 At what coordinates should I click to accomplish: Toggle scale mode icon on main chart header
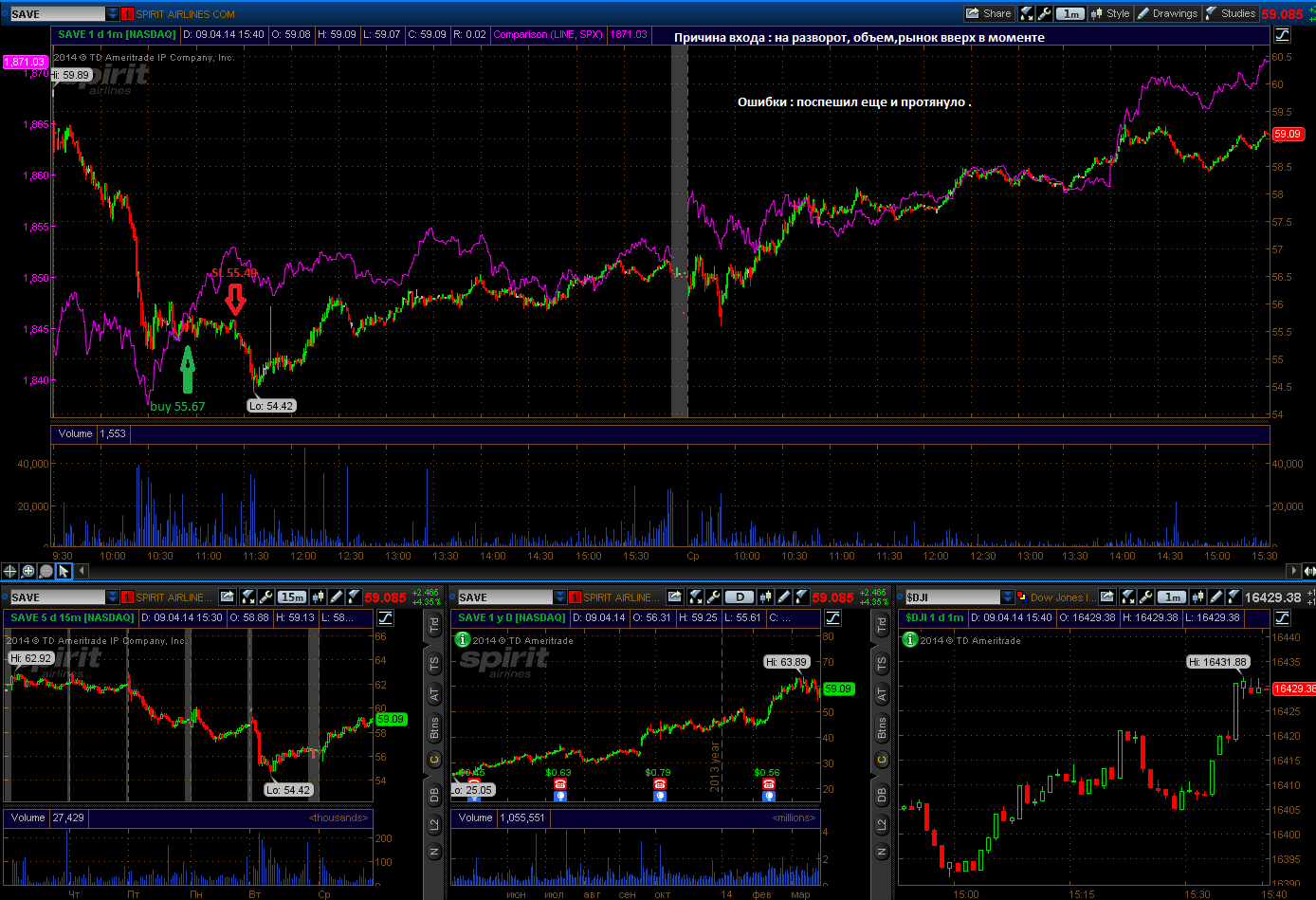pos(1282,35)
